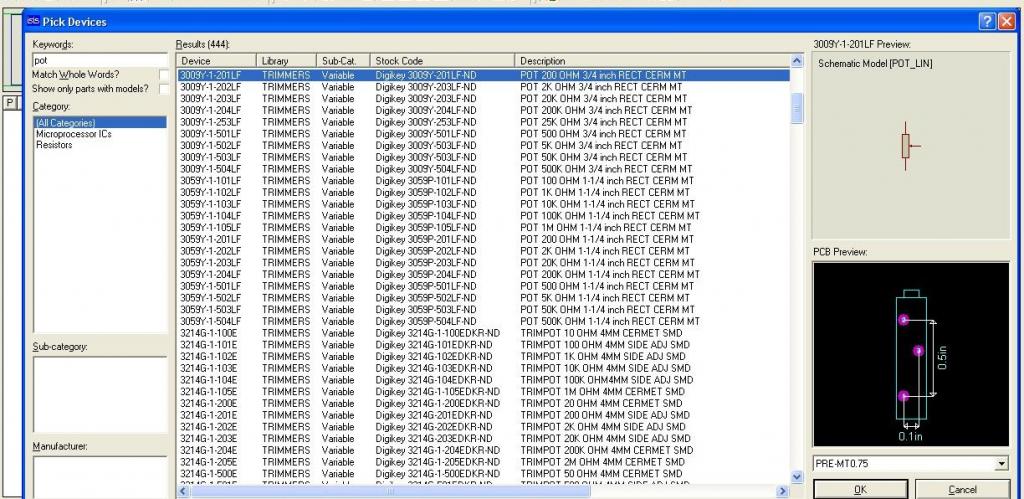This screenshot has width=1024, height=499.
Task: Click horizontal scrollbar left arrow
Action: tap(183, 491)
